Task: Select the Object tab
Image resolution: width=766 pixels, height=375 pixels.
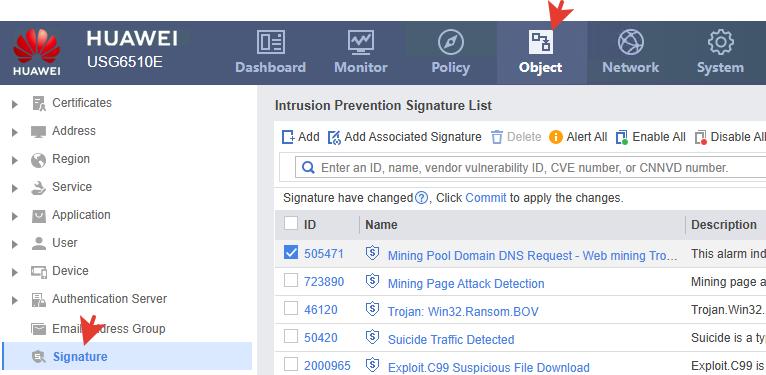Action: click(x=541, y=53)
